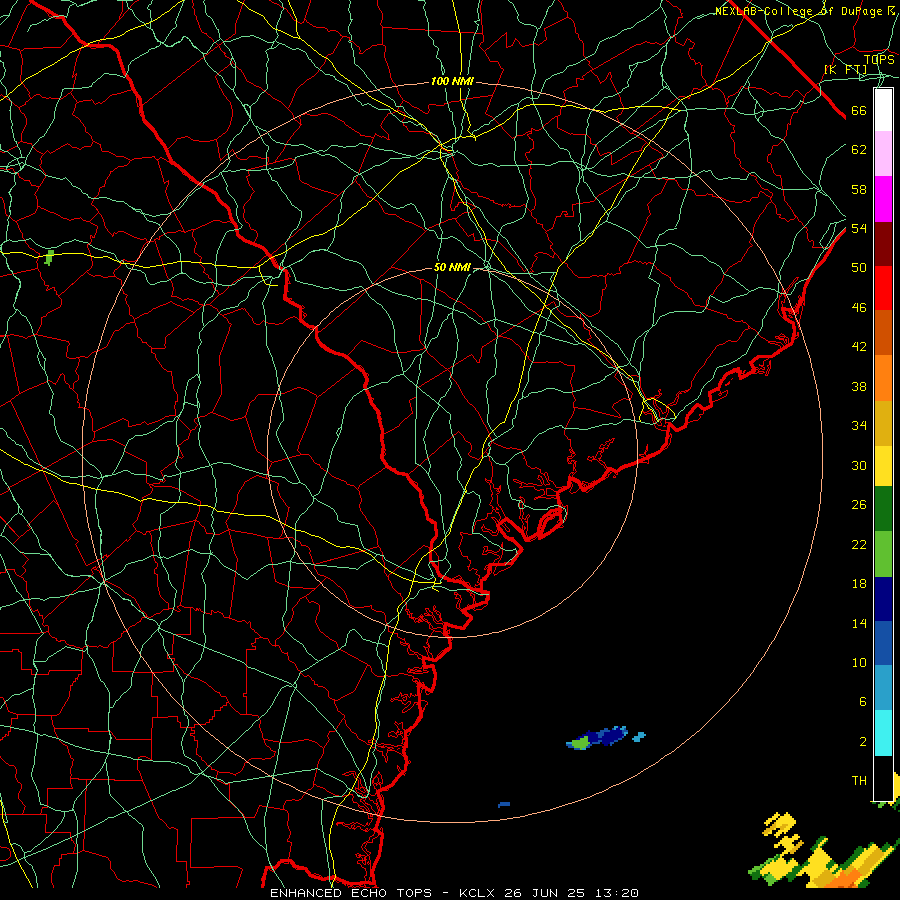The width and height of the screenshot is (900, 900).
Task: Pick the cyan 10 kft legend swatch
Action: tap(883, 733)
